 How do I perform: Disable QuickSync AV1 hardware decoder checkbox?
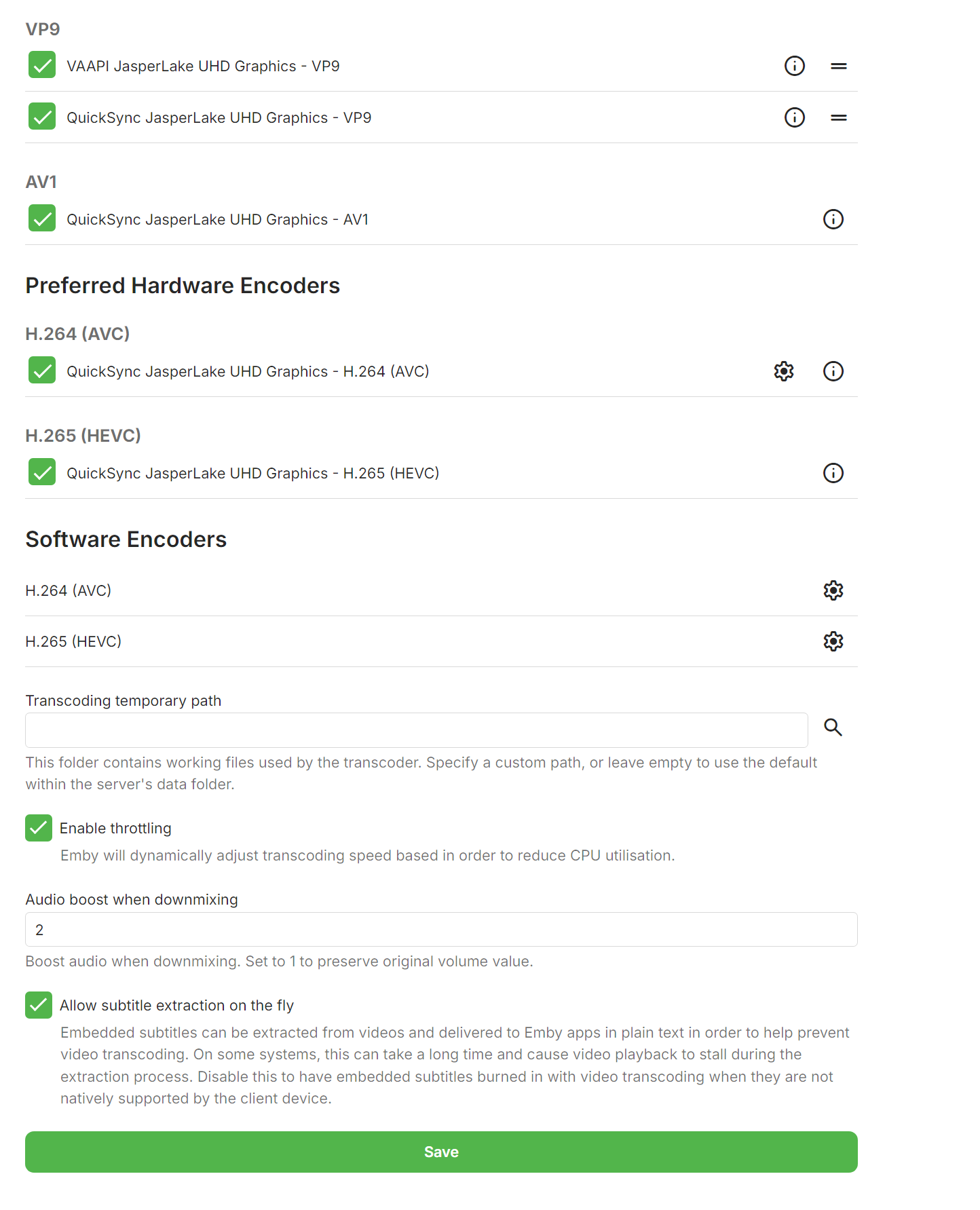[x=42, y=219]
